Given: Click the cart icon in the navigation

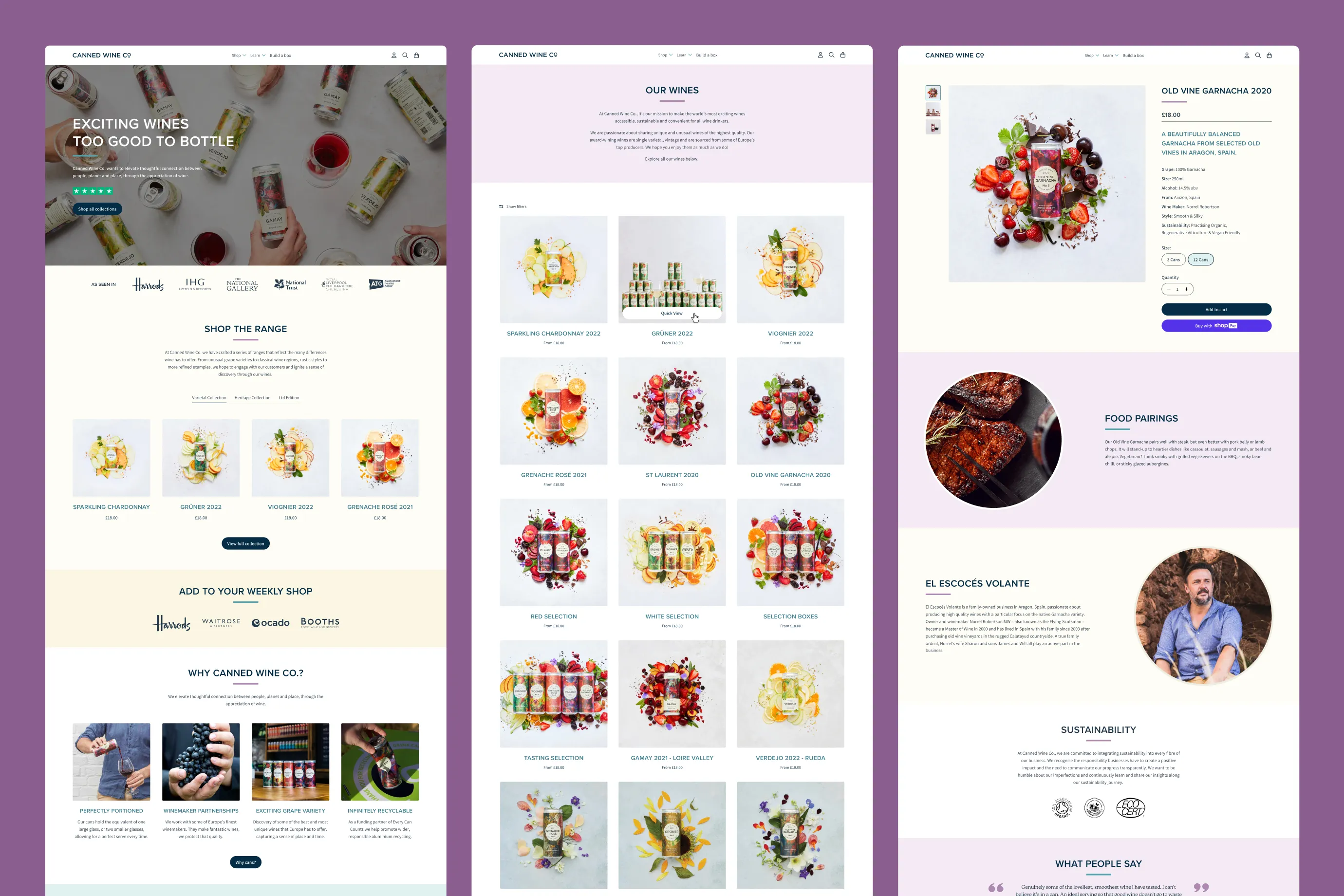Looking at the screenshot, I should click(418, 55).
